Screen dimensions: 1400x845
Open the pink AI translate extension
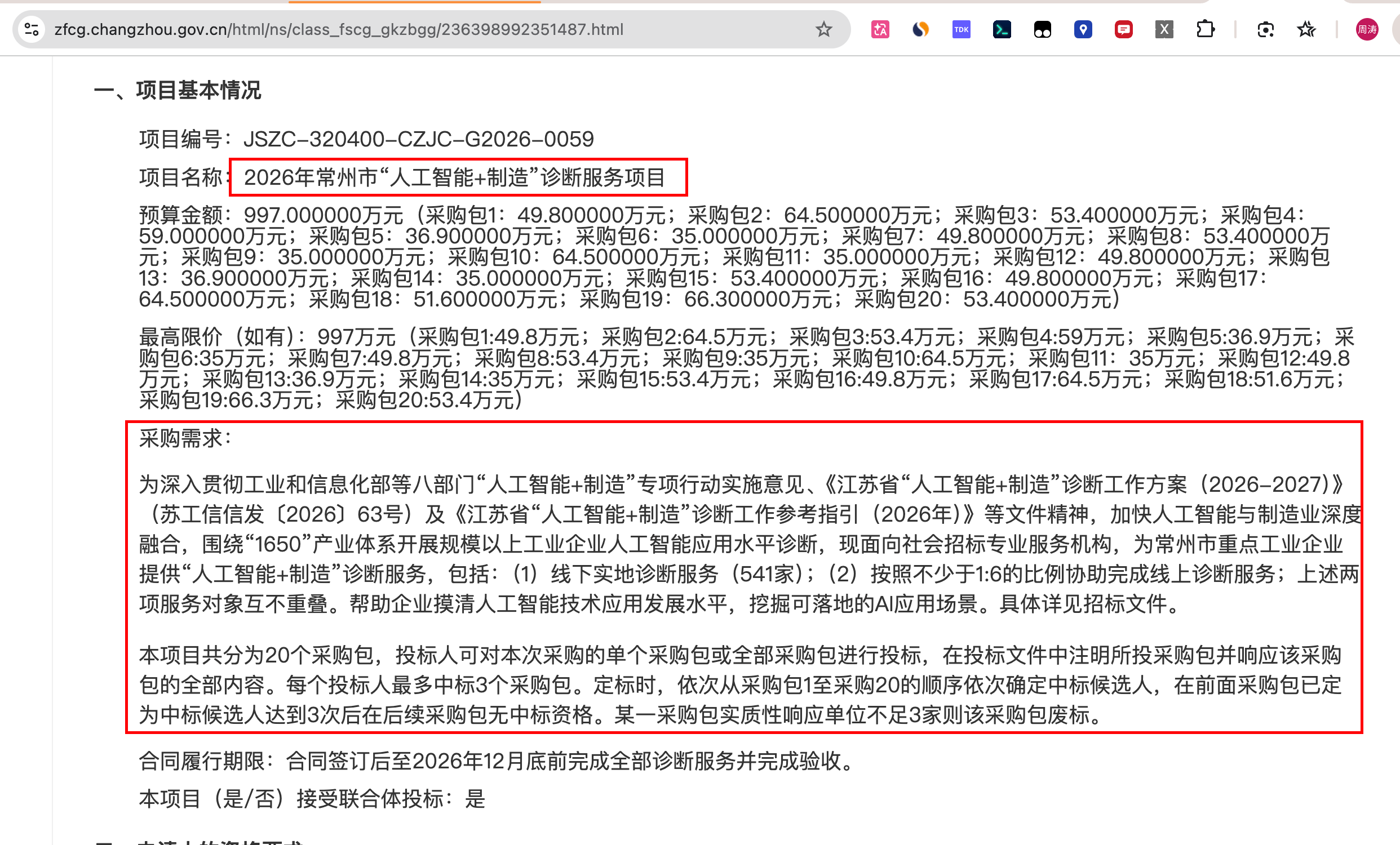[x=880, y=29]
